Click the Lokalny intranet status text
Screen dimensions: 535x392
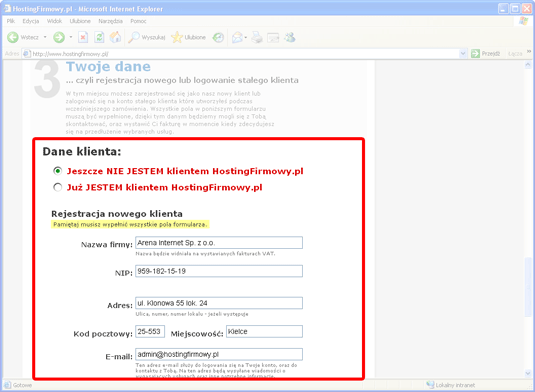(455, 385)
